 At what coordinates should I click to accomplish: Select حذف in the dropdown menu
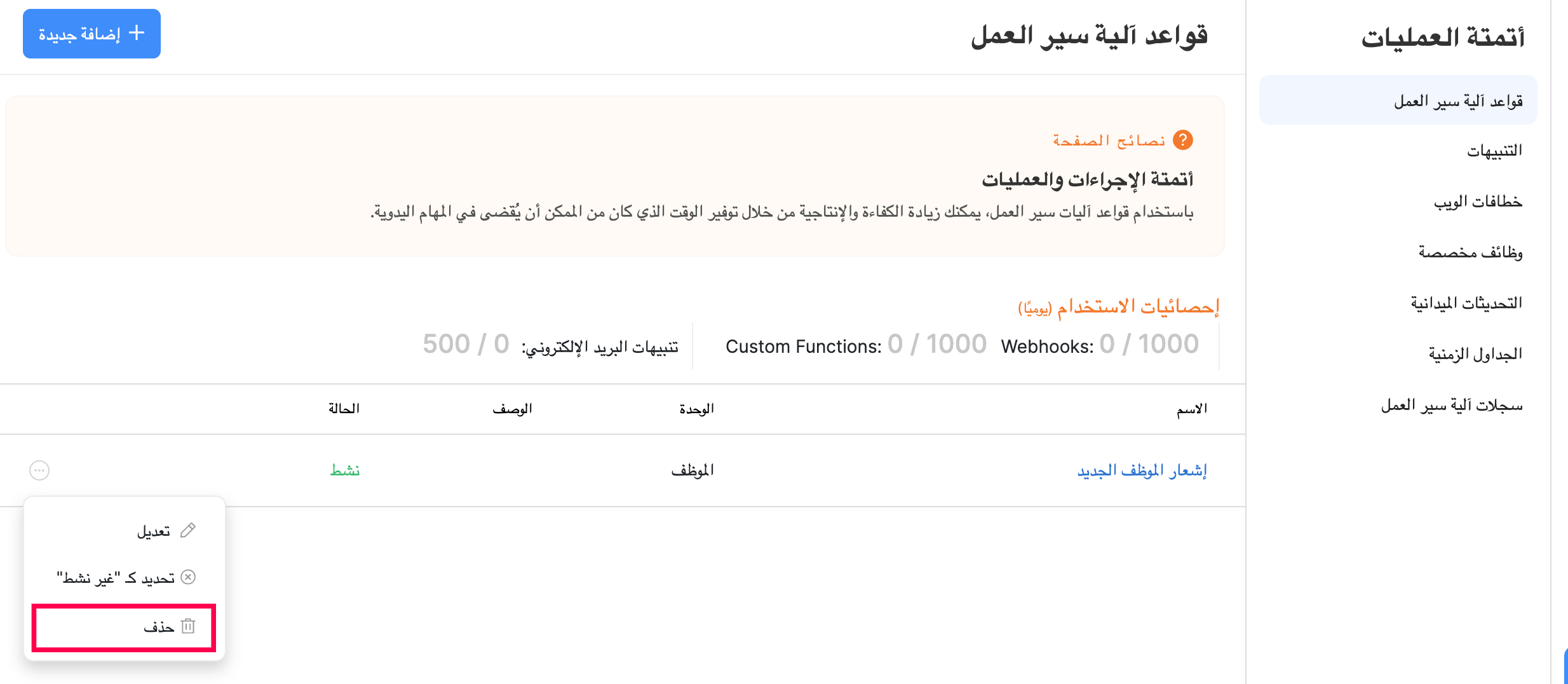(x=159, y=627)
